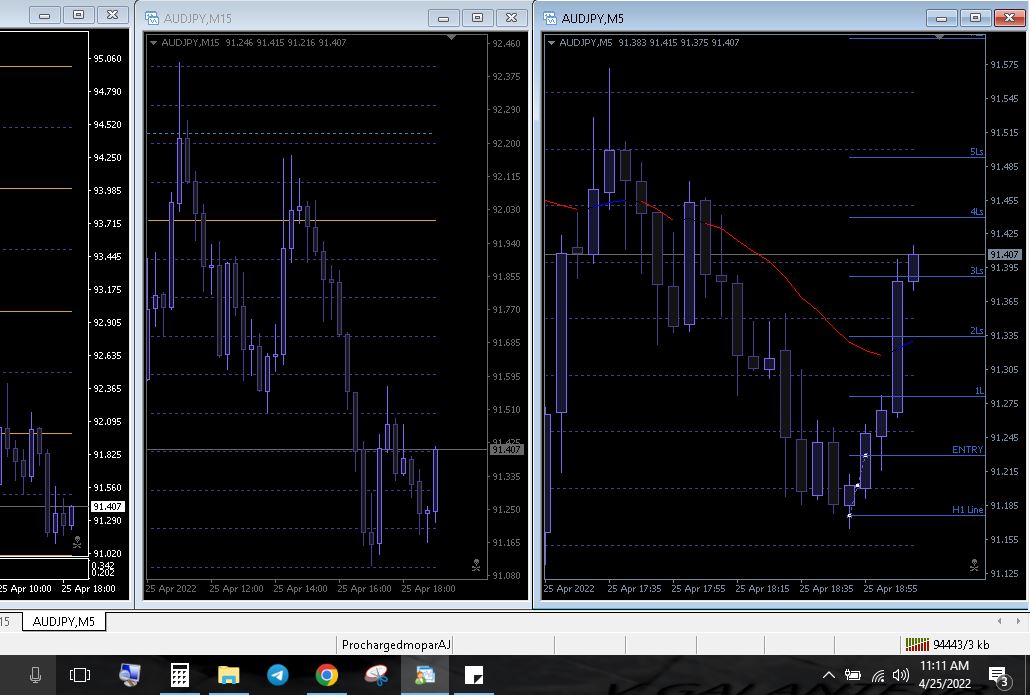Click the ProchargedmoparAJ profile in status bar
This screenshot has height=695, width=1030.
(x=396, y=644)
